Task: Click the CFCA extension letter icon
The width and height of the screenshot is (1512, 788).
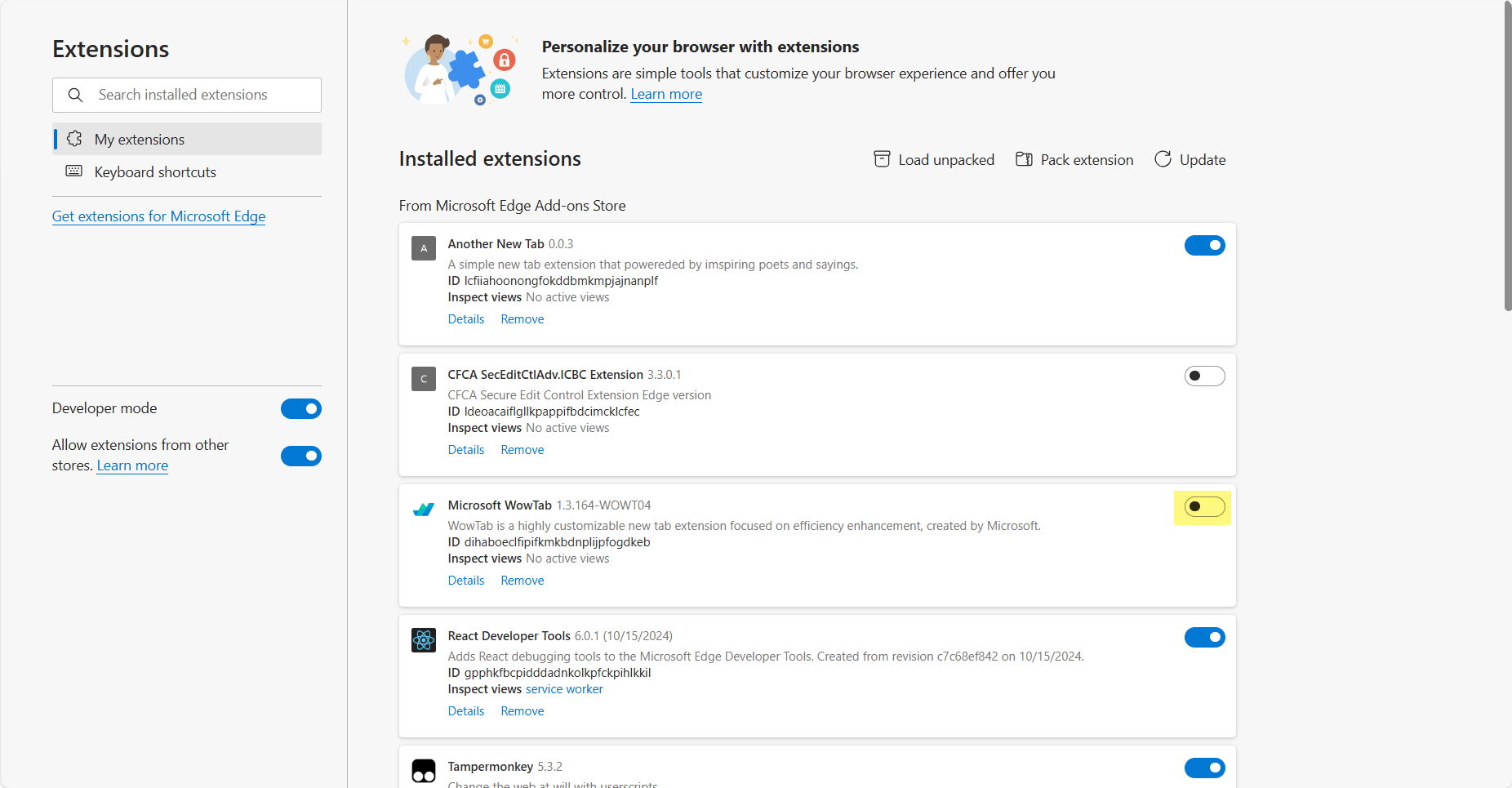Action: tap(424, 379)
